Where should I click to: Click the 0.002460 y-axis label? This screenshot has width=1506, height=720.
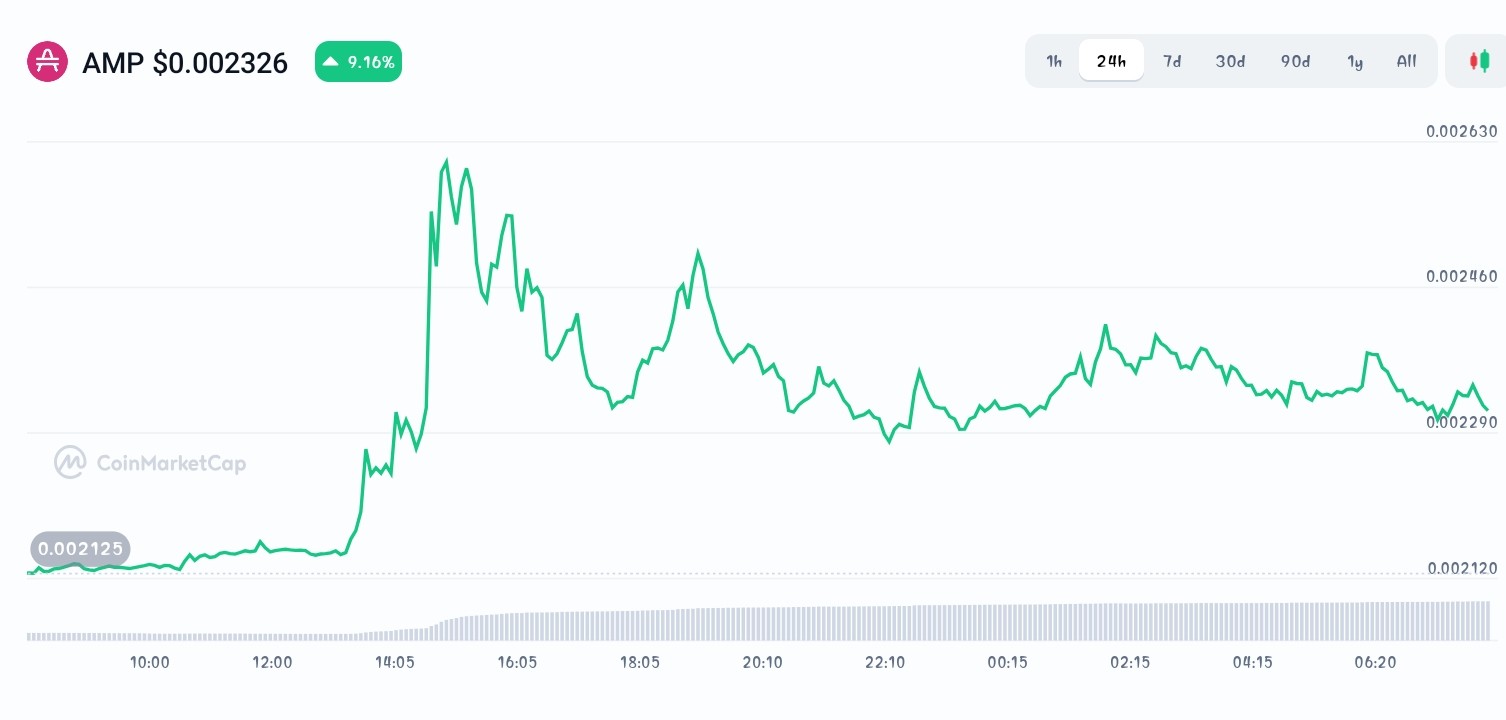coord(1462,276)
